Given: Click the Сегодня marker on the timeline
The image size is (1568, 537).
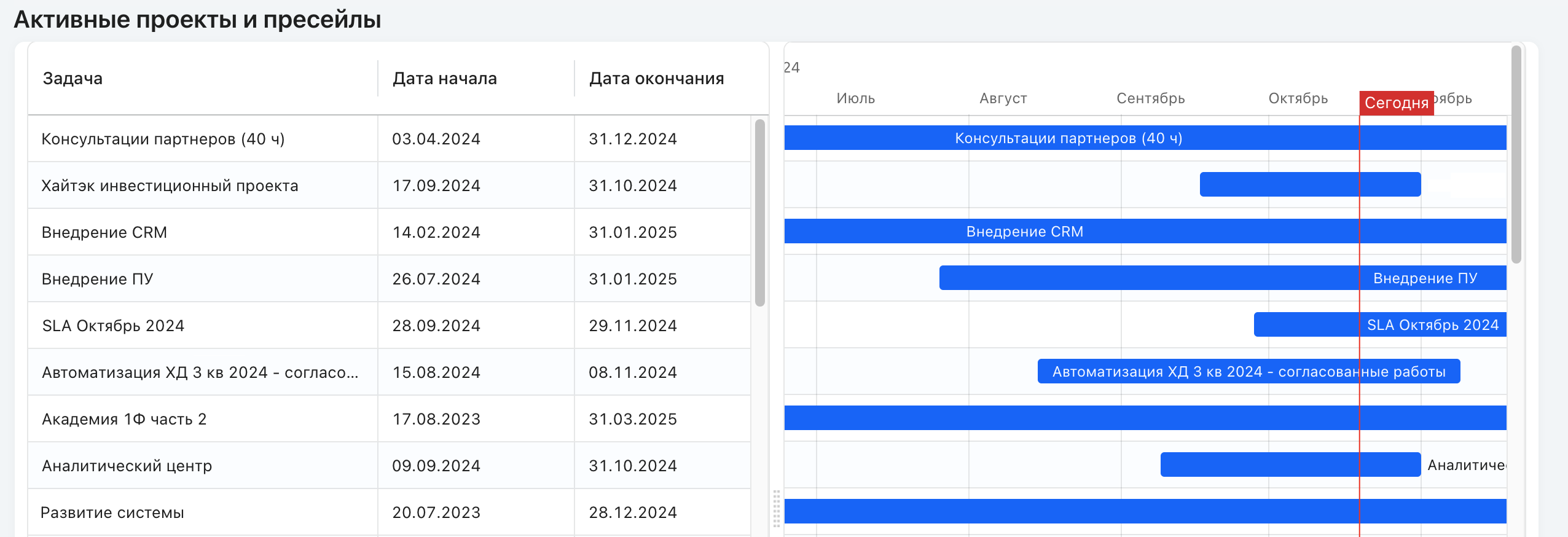Looking at the screenshot, I should [x=1396, y=103].
